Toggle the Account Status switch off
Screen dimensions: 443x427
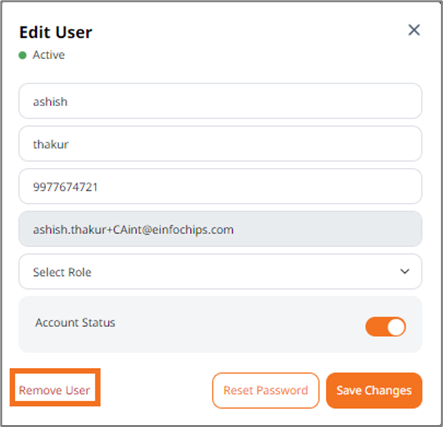coord(386,327)
